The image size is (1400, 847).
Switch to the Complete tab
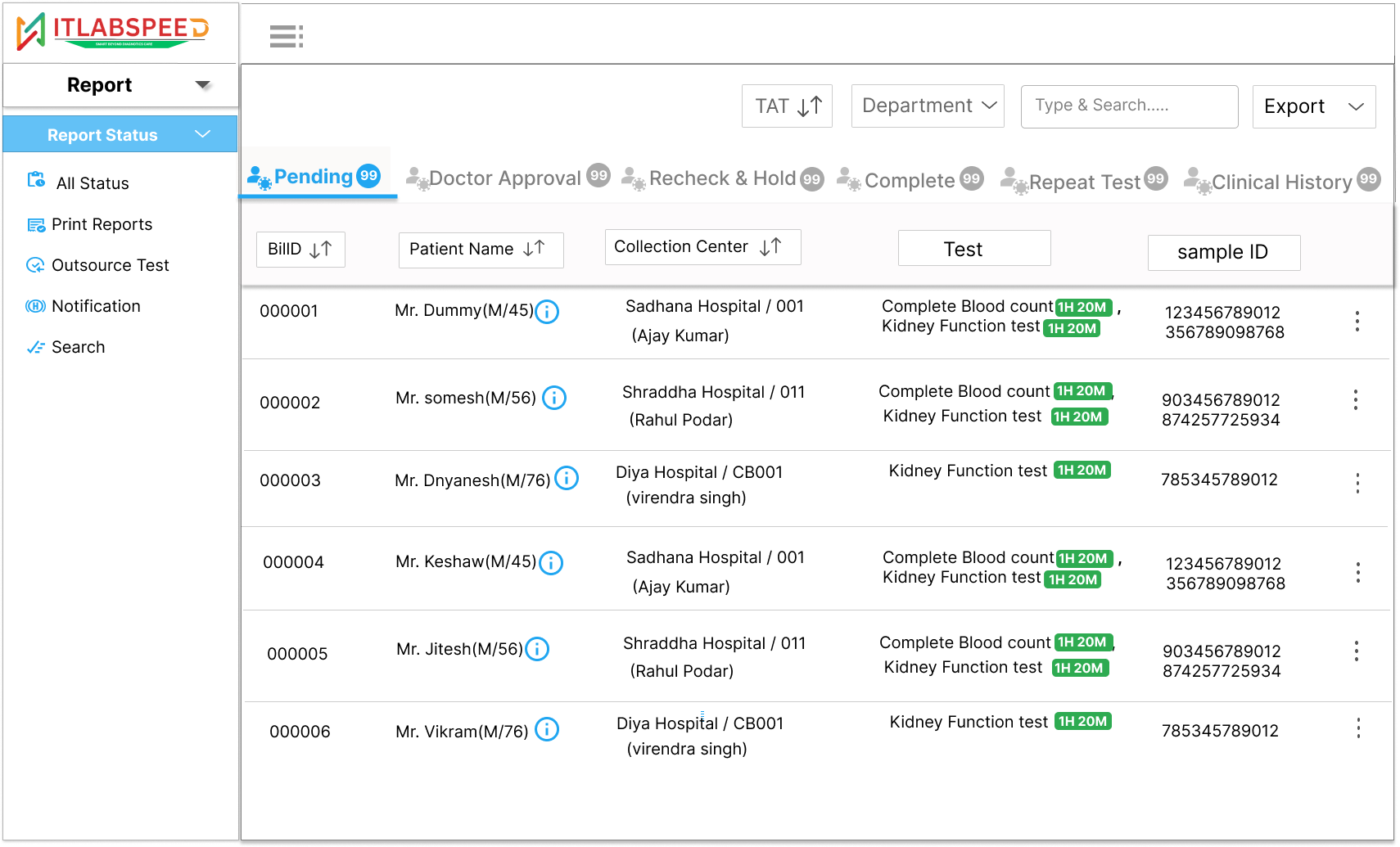pyautogui.click(x=910, y=180)
